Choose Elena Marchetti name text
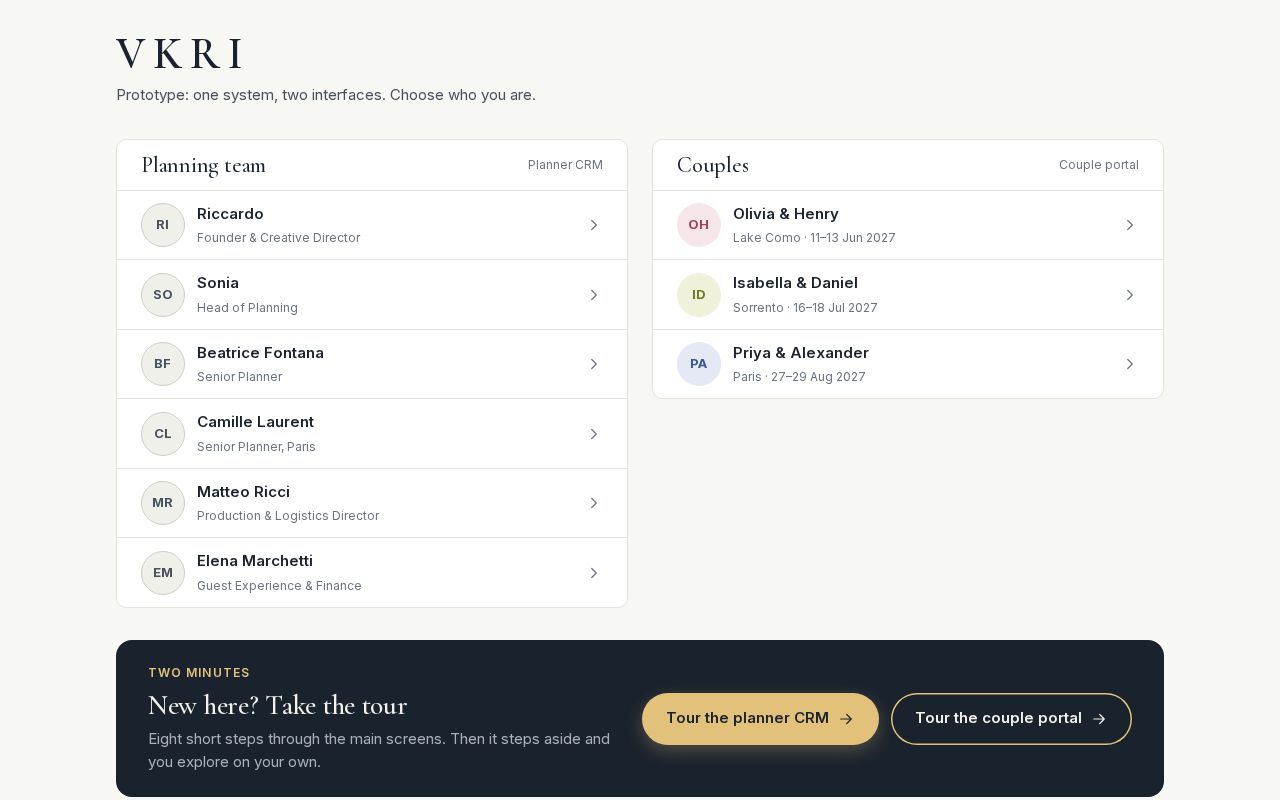This screenshot has height=800, width=1280. click(255, 561)
